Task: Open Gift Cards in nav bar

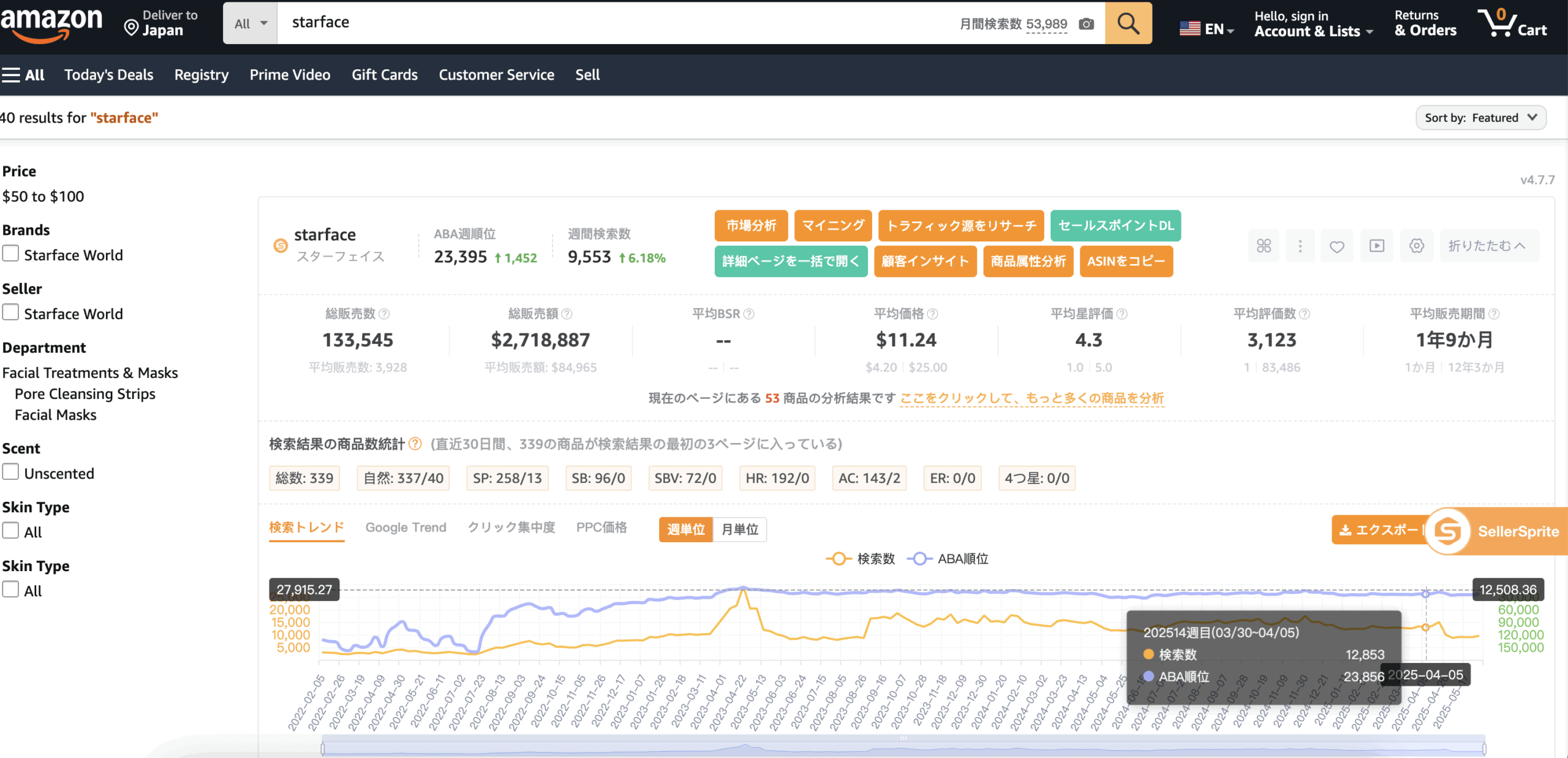Action: [385, 75]
